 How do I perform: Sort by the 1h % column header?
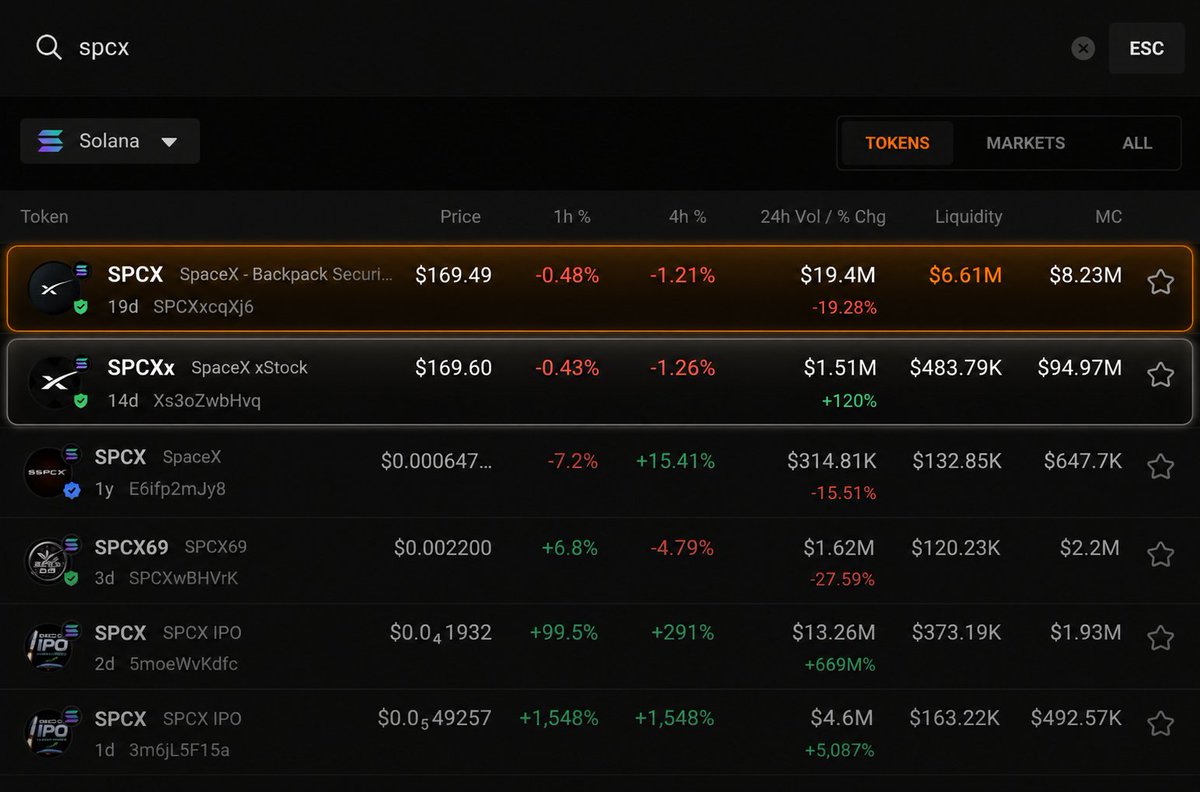click(x=572, y=216)
